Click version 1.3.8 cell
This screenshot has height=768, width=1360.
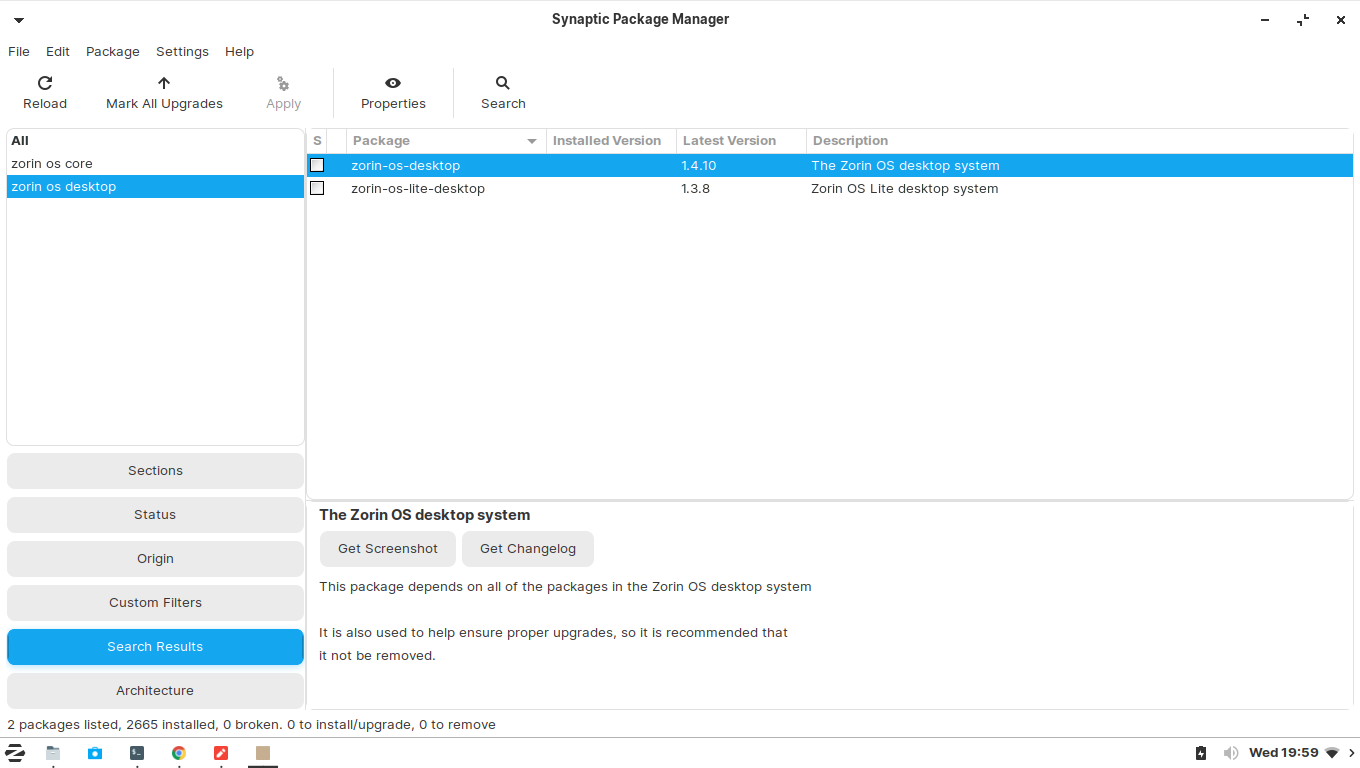point(696,189)
